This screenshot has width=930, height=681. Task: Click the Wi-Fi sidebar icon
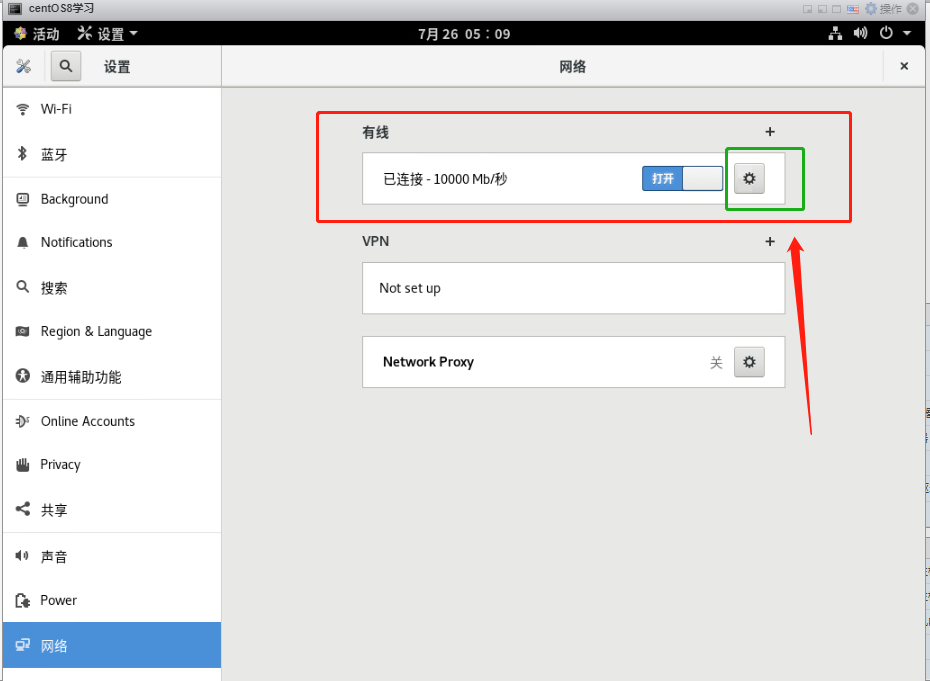23,109
